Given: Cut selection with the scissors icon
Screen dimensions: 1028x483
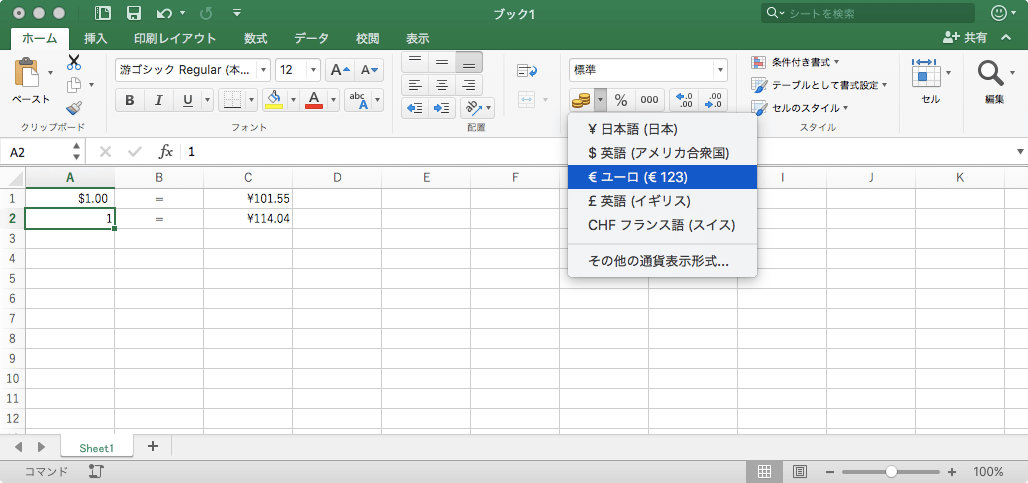Looking at the screenshot, I should point(73,62).
